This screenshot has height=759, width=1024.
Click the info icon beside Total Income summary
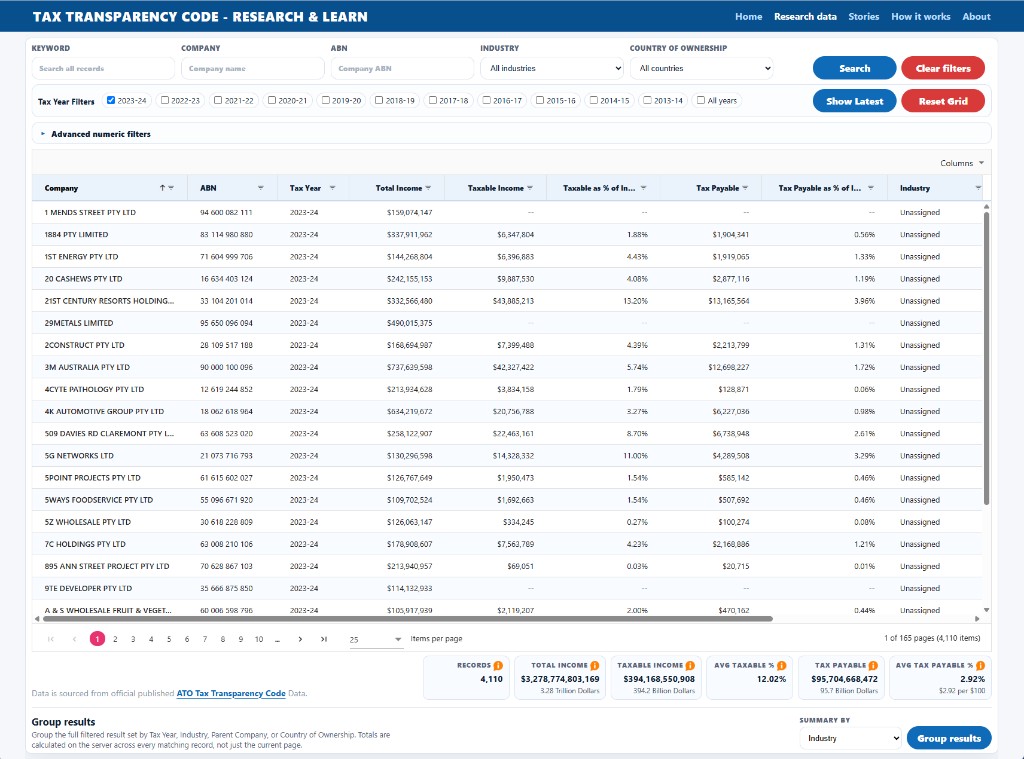coord(595,665)
